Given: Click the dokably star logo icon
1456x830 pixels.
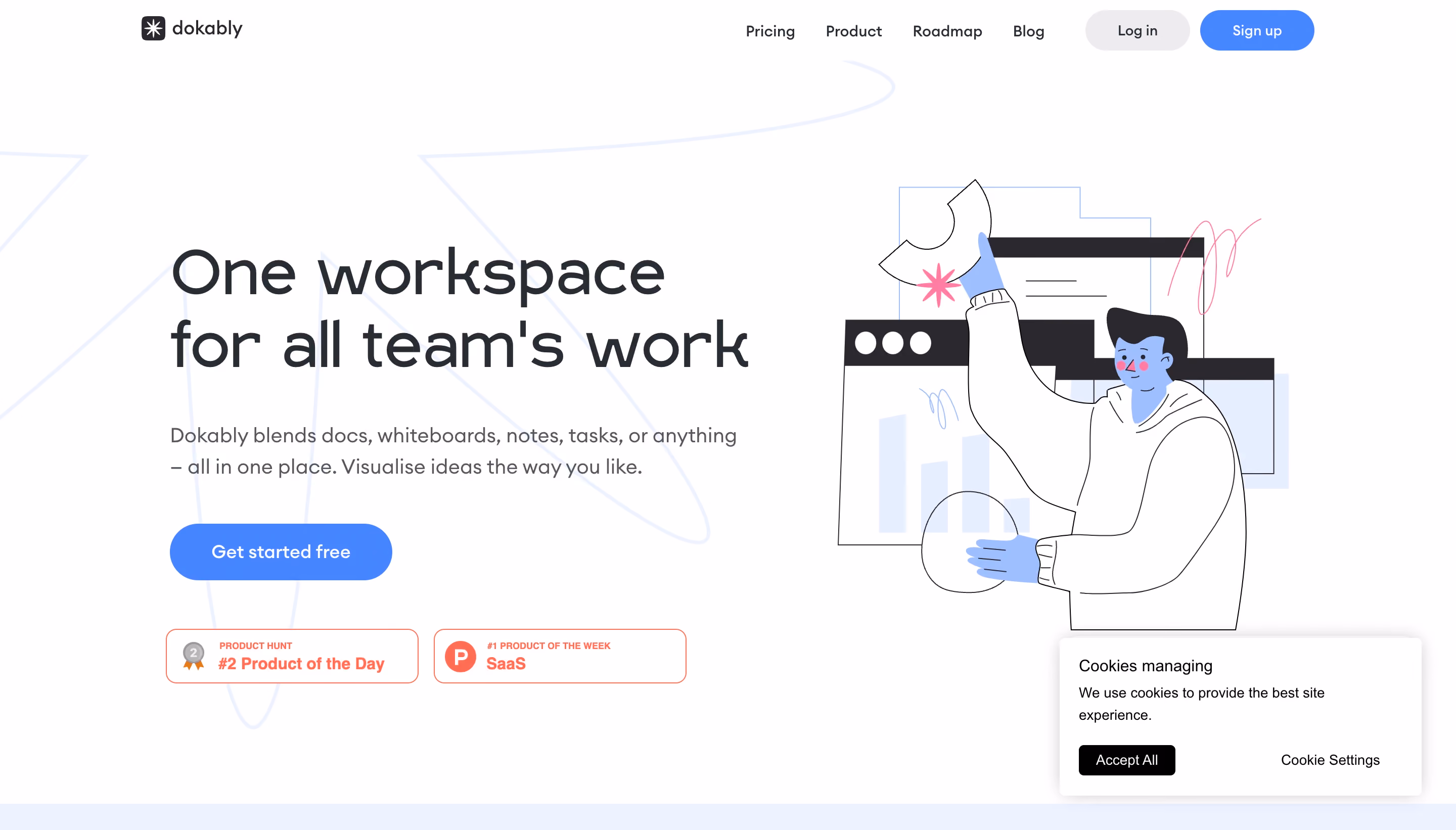Looking at the screenshot, I should 153,28.
